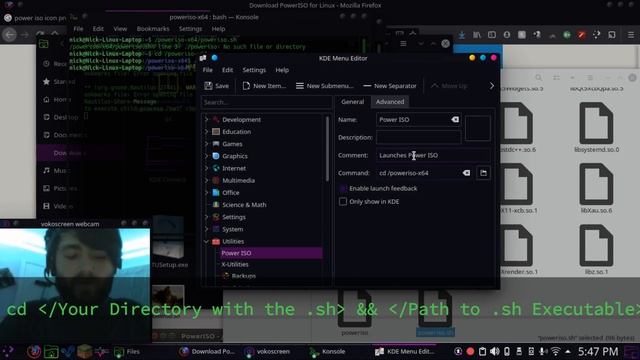Open search in Files window

pos(539,78)
